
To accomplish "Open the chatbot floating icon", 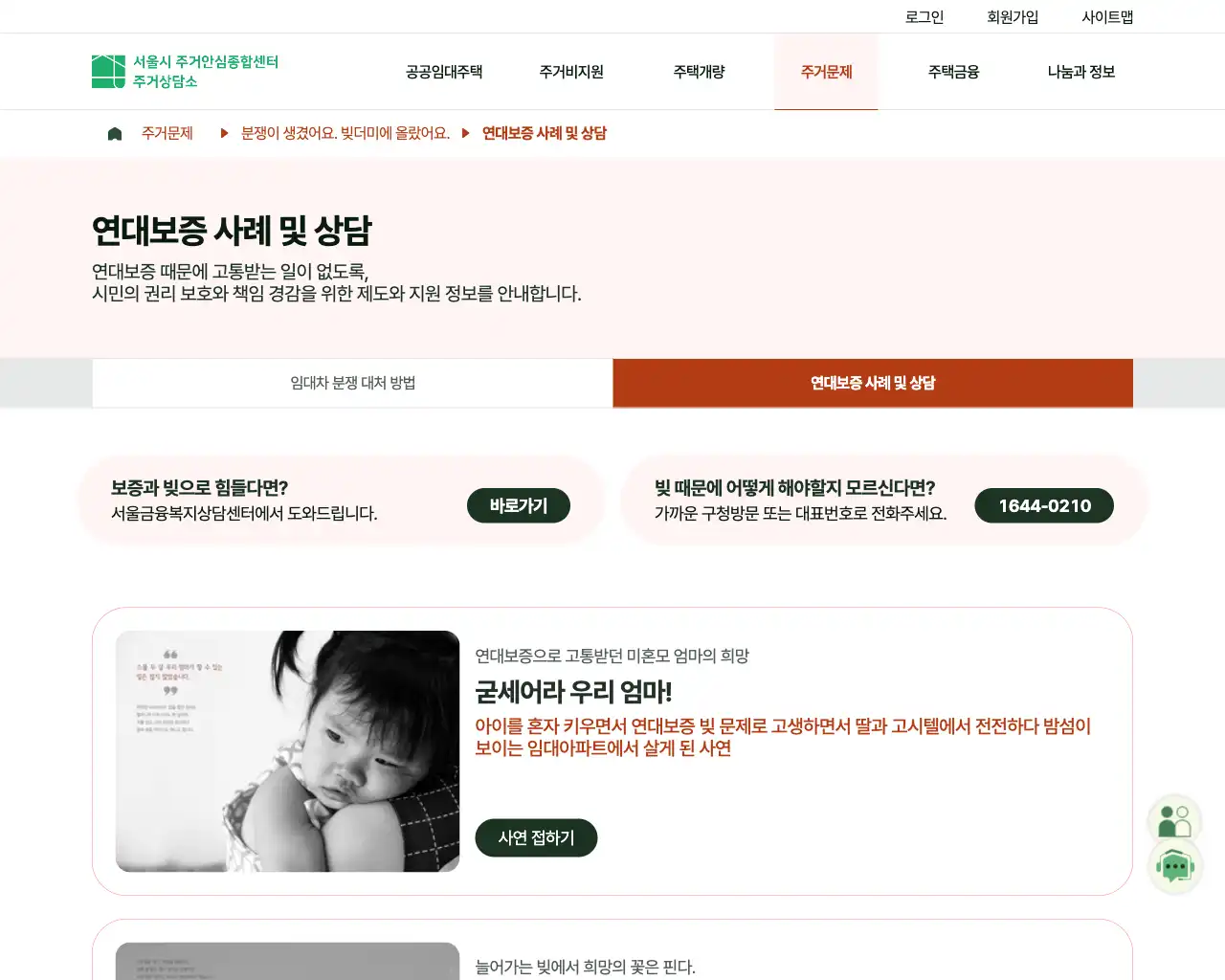I will click(1175, 867).
